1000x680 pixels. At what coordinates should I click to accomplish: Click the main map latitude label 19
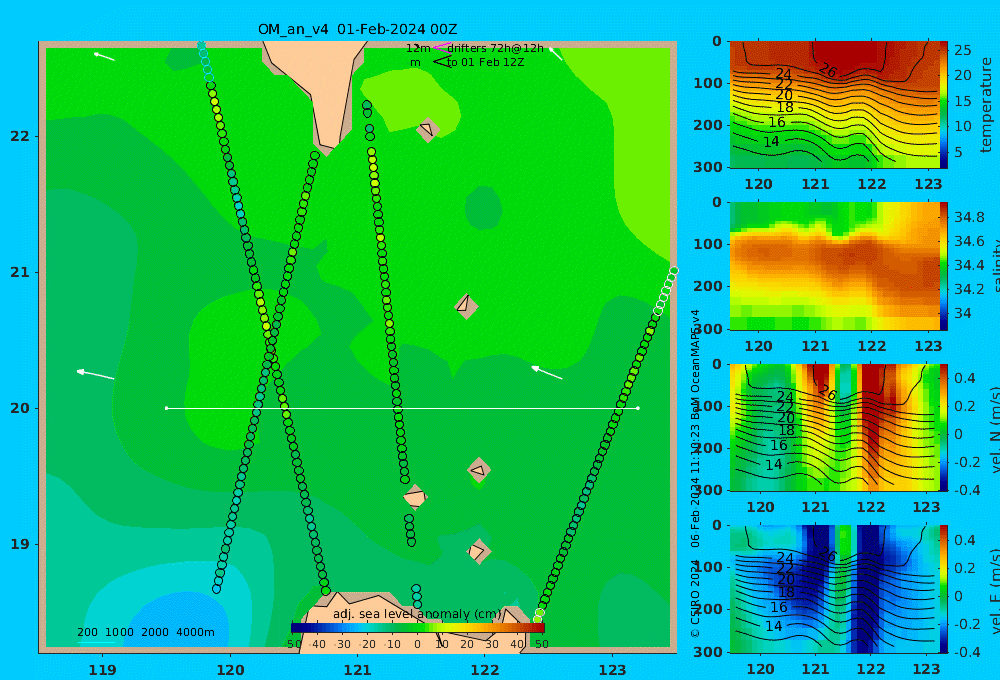[20, 544]
